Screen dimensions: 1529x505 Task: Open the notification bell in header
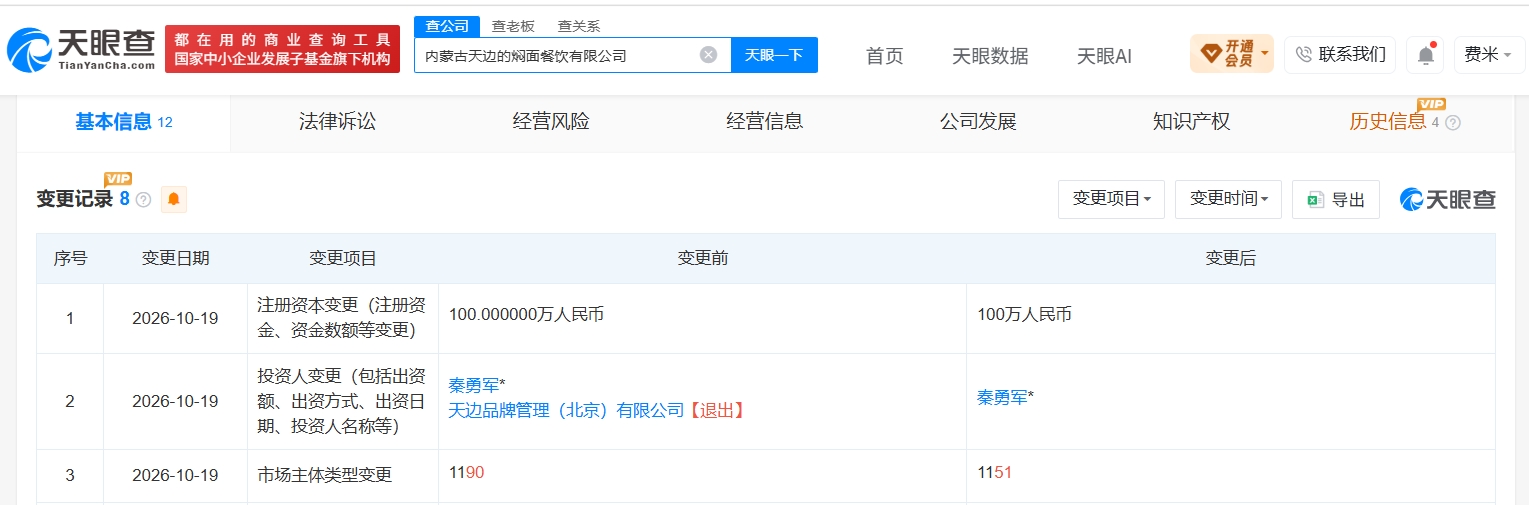1425,55
